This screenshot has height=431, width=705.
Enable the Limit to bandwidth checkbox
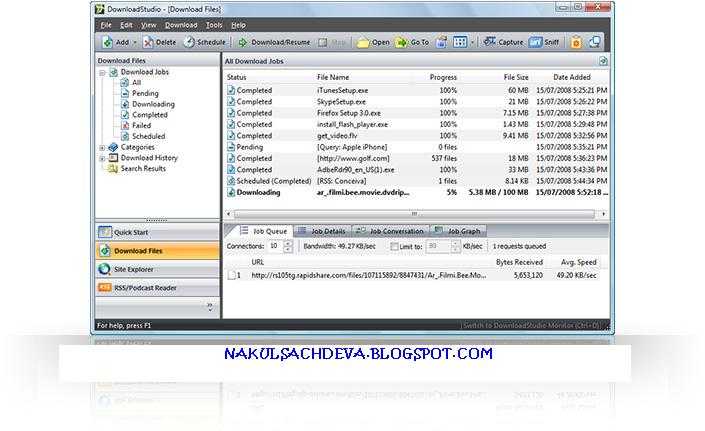click(x=394, y=246)
